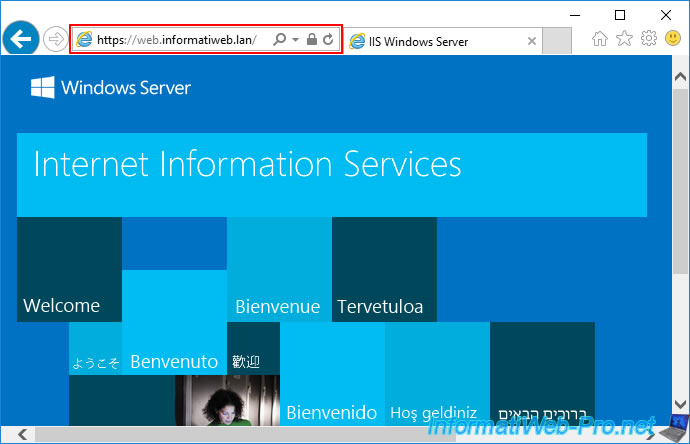Click the address bar URL web.informatiweb.lan
Screen dimensions: 690x444
pyautogui.click(x=176, y=40)
